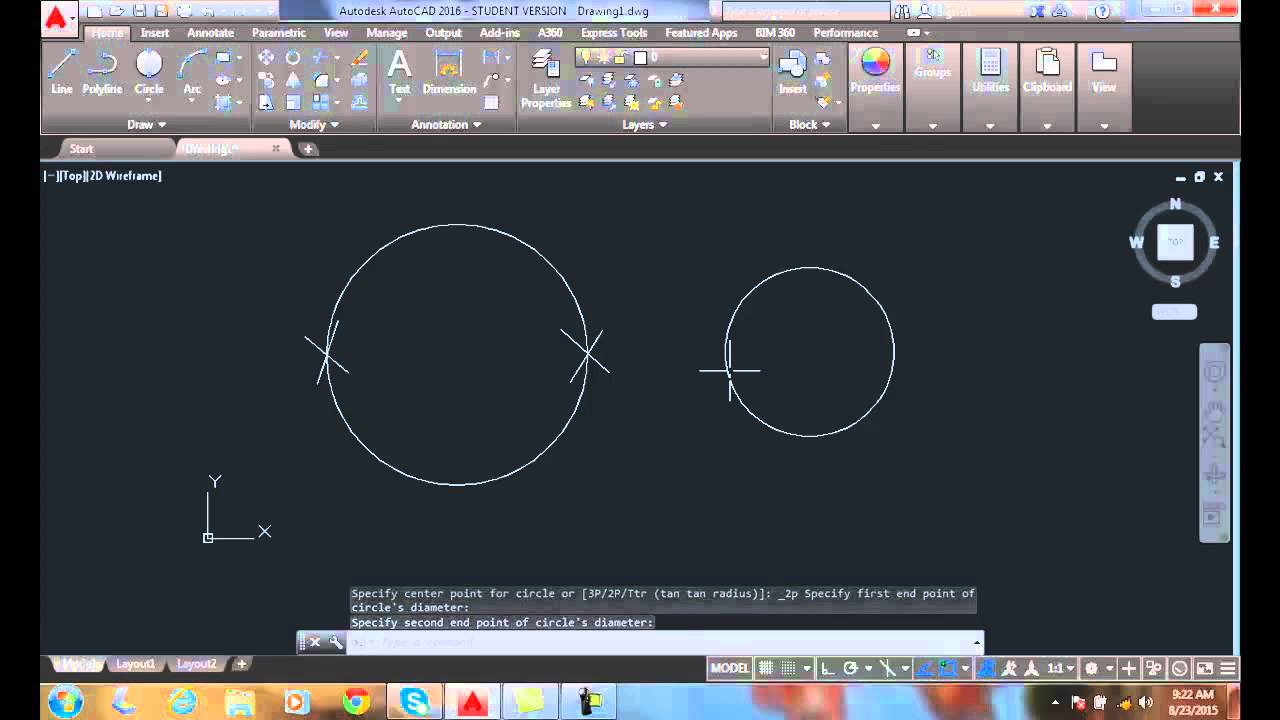This screenshot has height=720, width=1280.
Task: Expand the Annotation panel
Action: 447,125
